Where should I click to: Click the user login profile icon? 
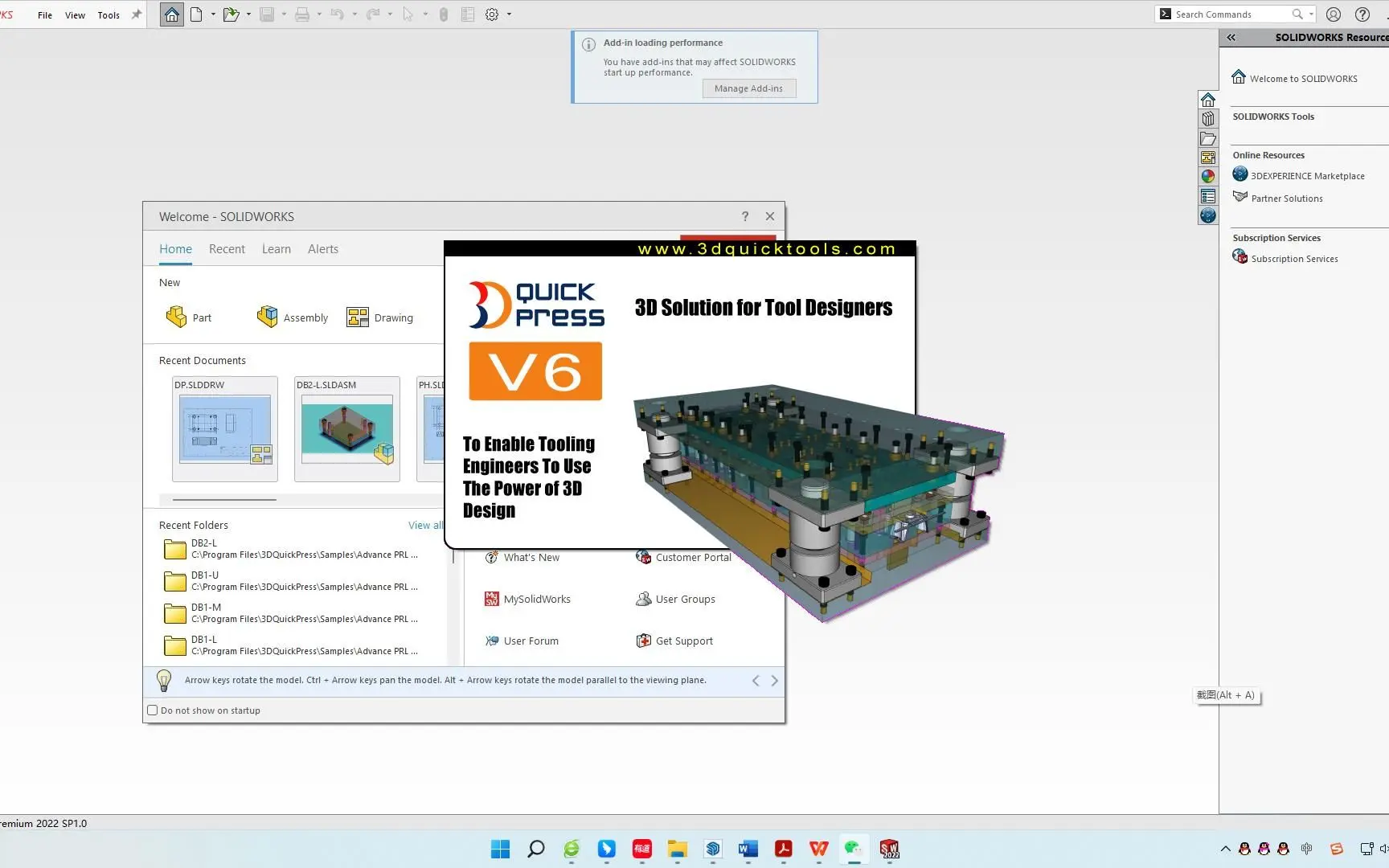(1334, 14)
